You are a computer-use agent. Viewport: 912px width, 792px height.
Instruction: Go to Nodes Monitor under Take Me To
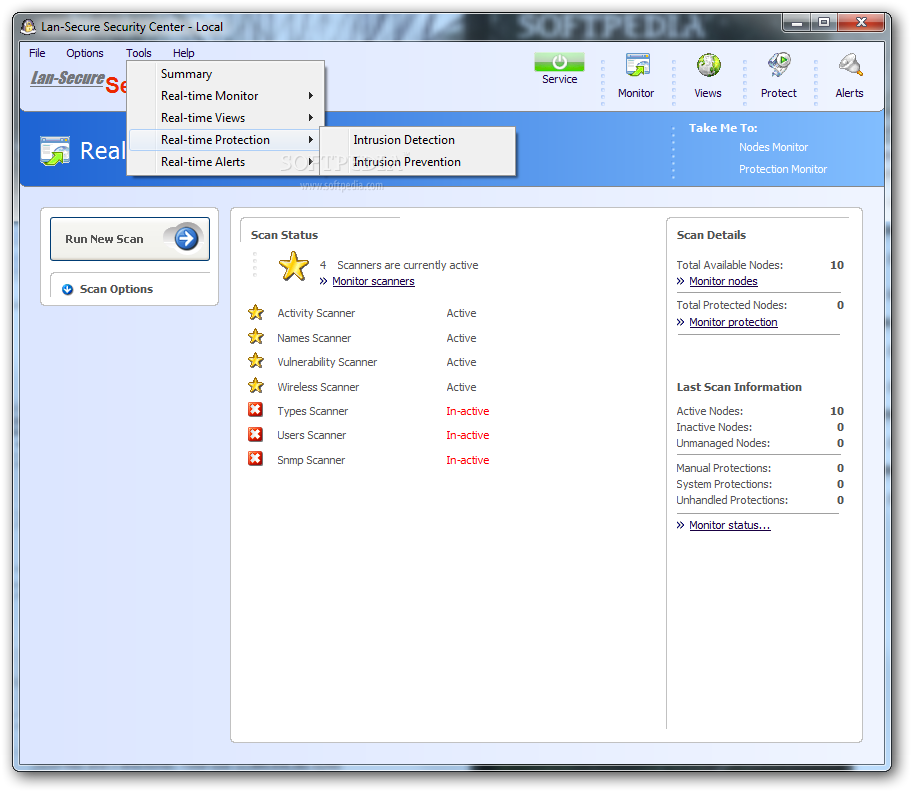pyautogui.click(x=773, y=147)
